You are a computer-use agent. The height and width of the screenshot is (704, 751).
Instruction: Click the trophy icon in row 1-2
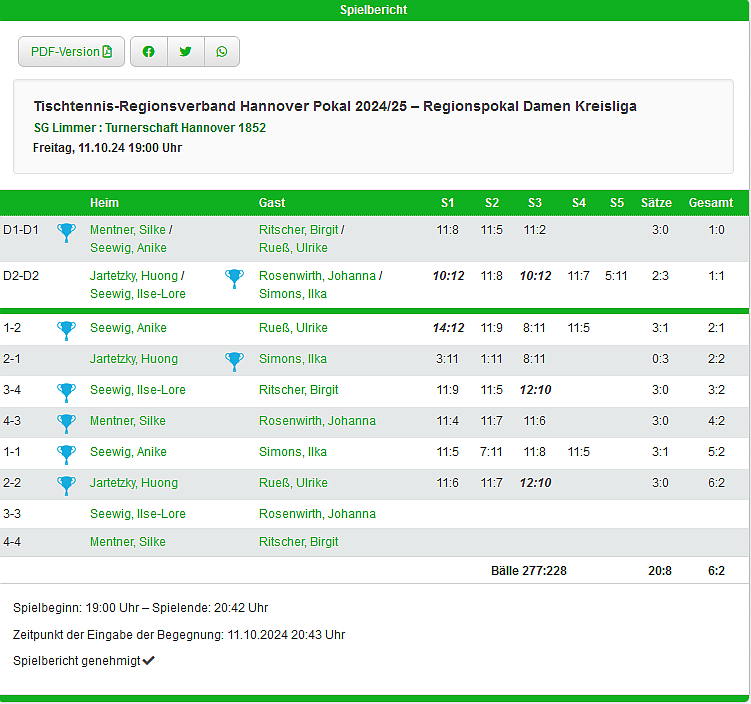click(66, 328)
